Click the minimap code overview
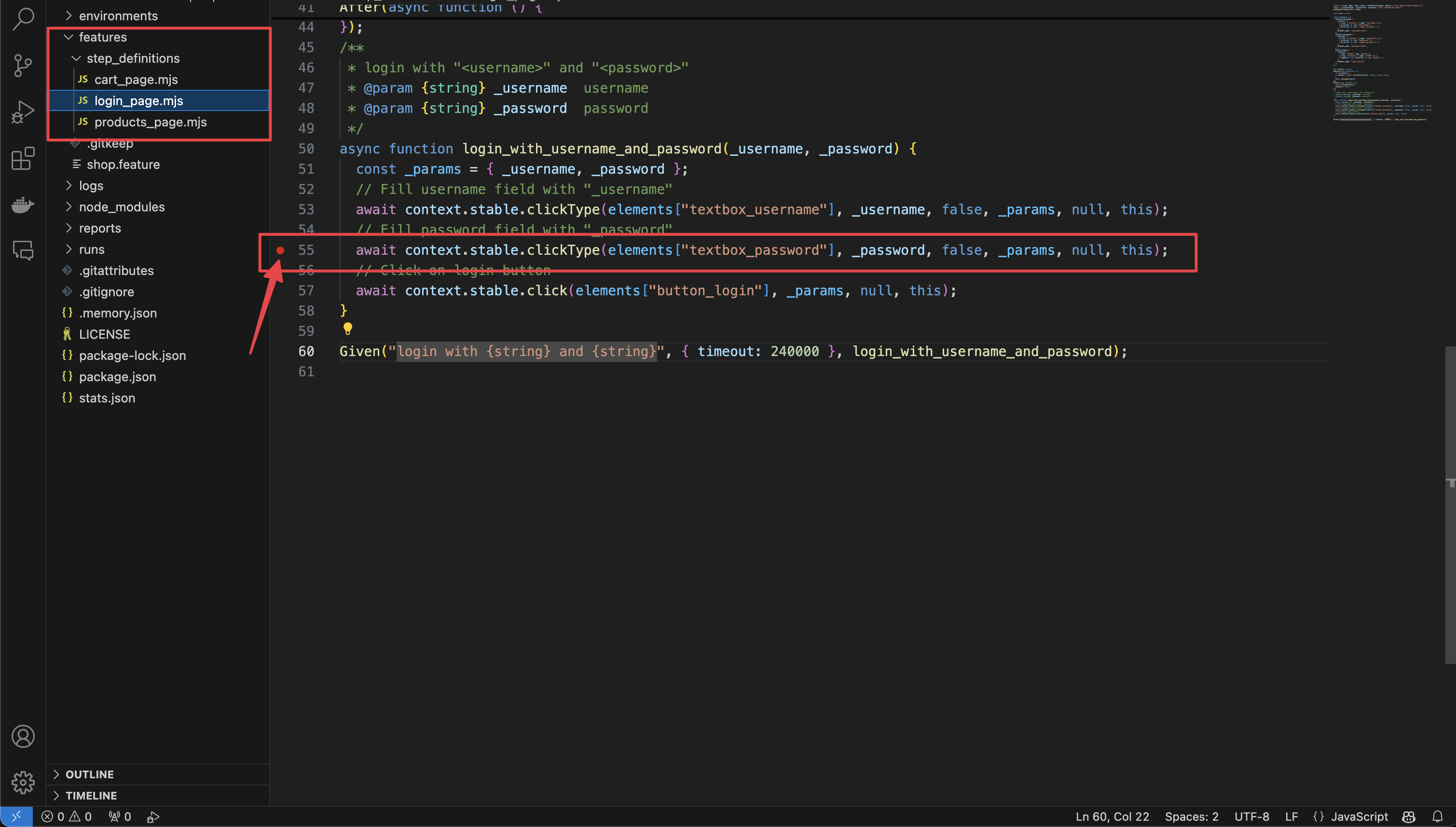1456x827 pixels. (1380, 62)
